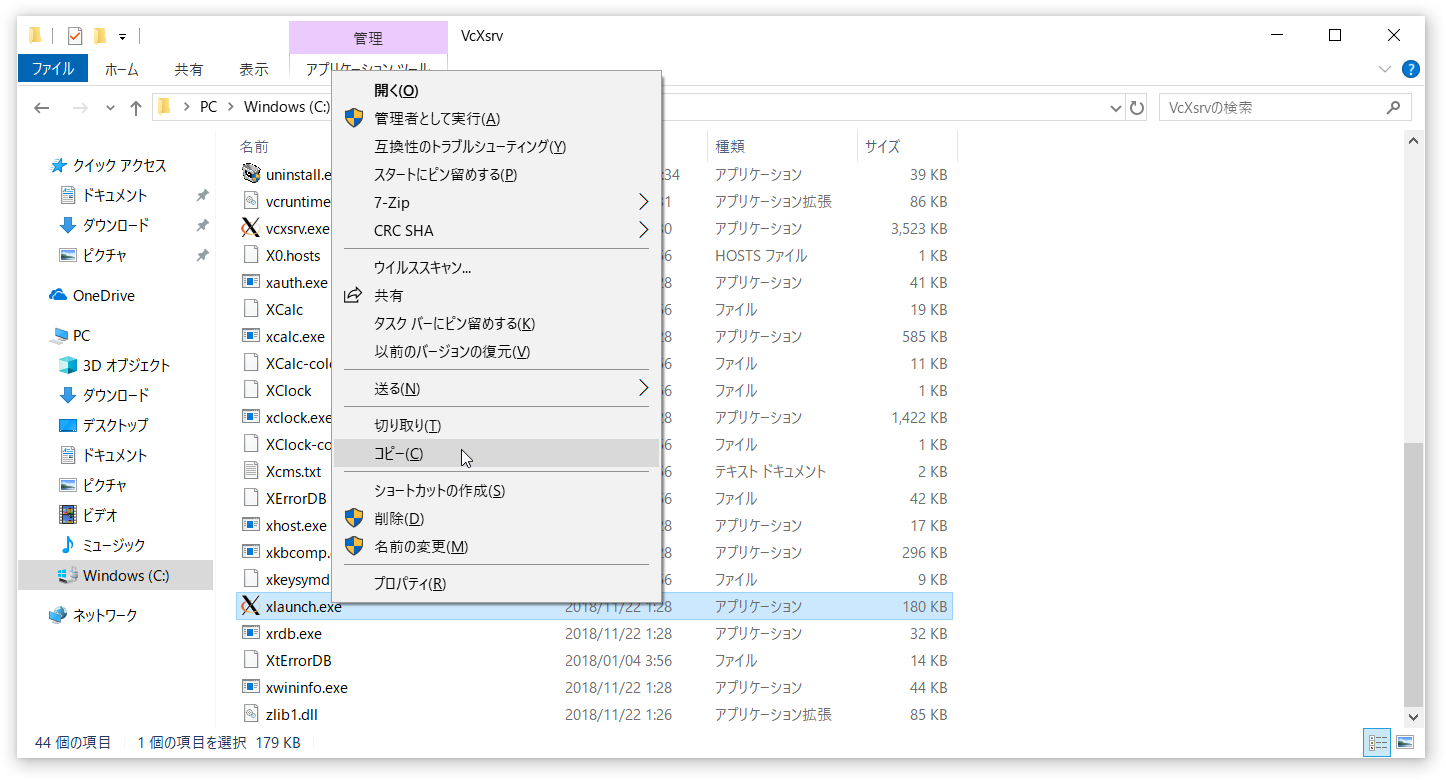Click the vertical scrollbar thumb in the file list

click(x=1413, y=574)
